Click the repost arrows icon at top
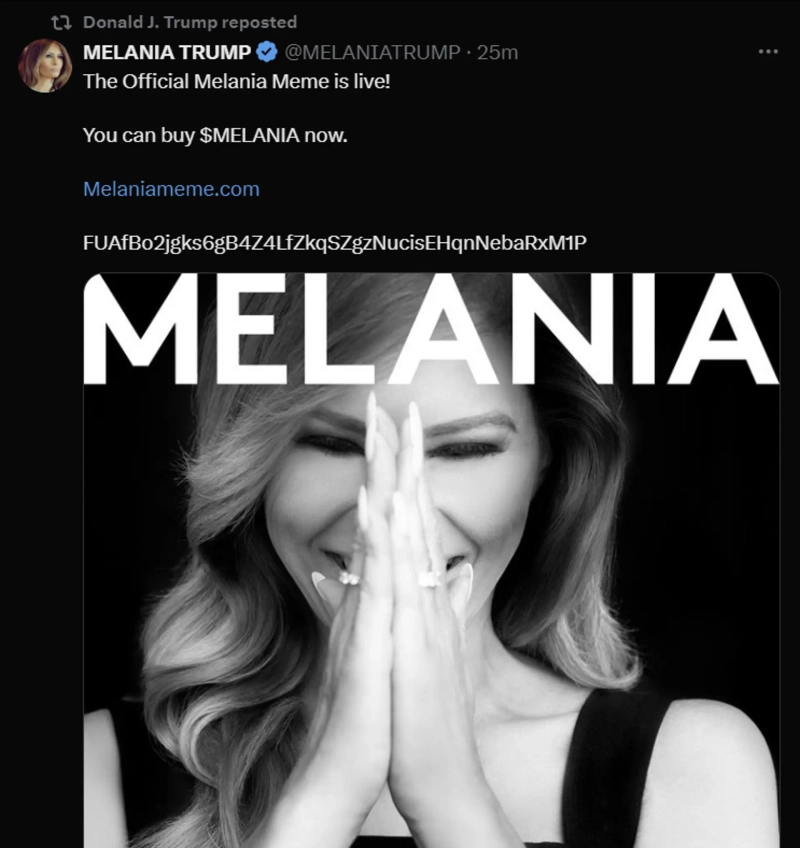Viewport: 800px width, 848px height. (x=60, y=22)
